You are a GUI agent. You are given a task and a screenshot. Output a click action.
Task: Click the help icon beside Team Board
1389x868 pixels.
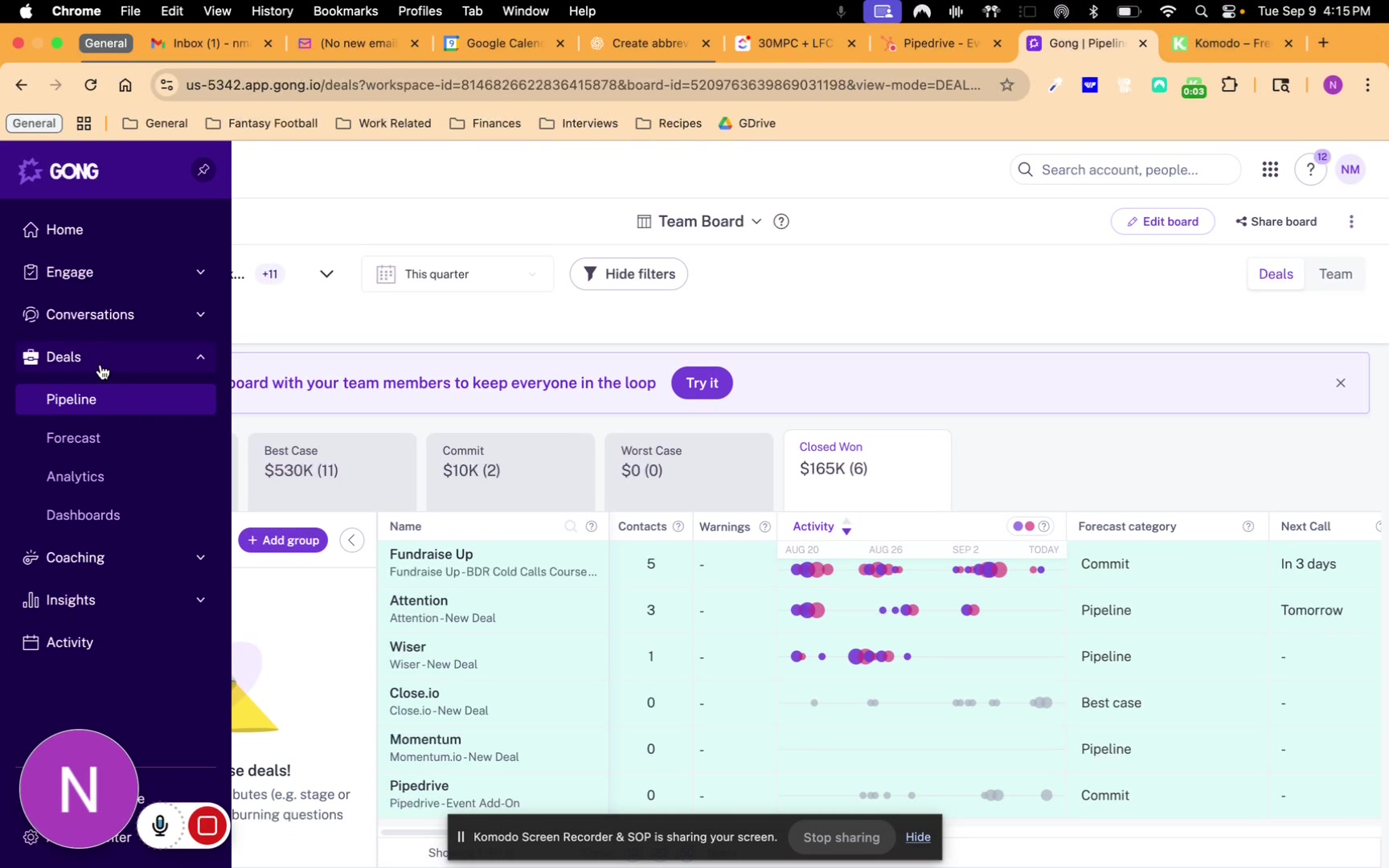point(781,221)
